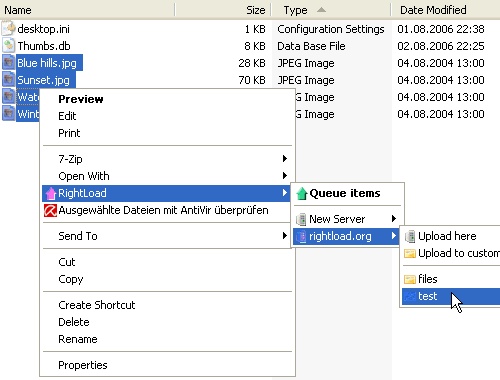Select the RightLoad menu entry
The height and width of the screenshot is (380, 500).
coord(167,193)
